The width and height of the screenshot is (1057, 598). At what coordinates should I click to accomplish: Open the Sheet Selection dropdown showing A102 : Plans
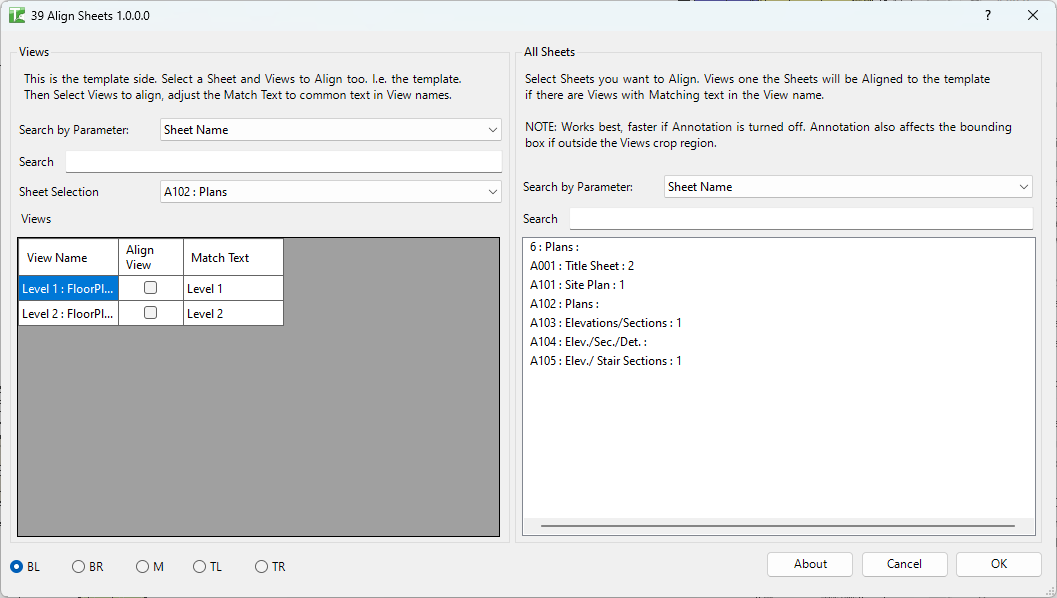(330, 191)
